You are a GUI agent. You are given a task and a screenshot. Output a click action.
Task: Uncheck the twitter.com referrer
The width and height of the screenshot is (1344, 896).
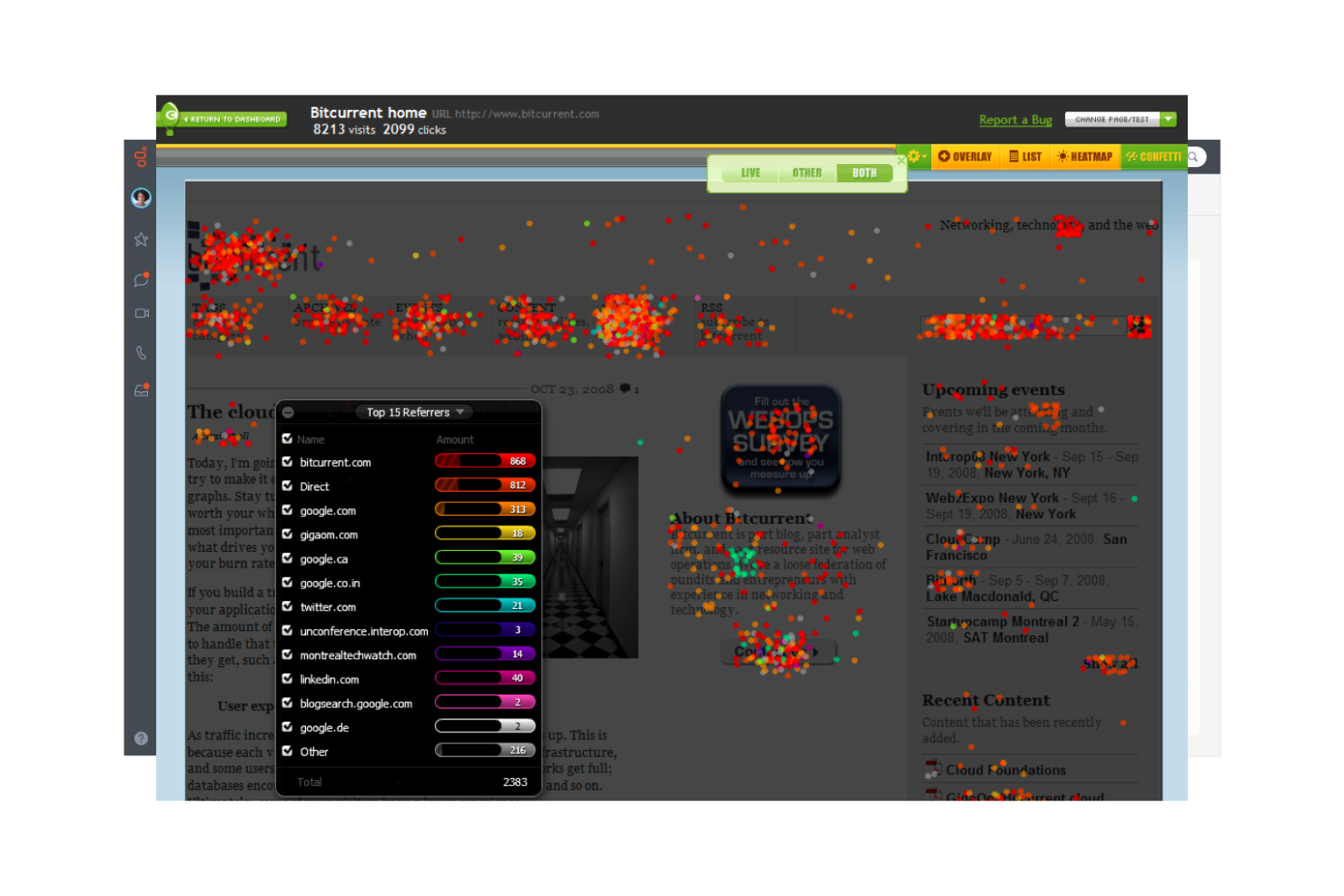(x=287, y=606)
